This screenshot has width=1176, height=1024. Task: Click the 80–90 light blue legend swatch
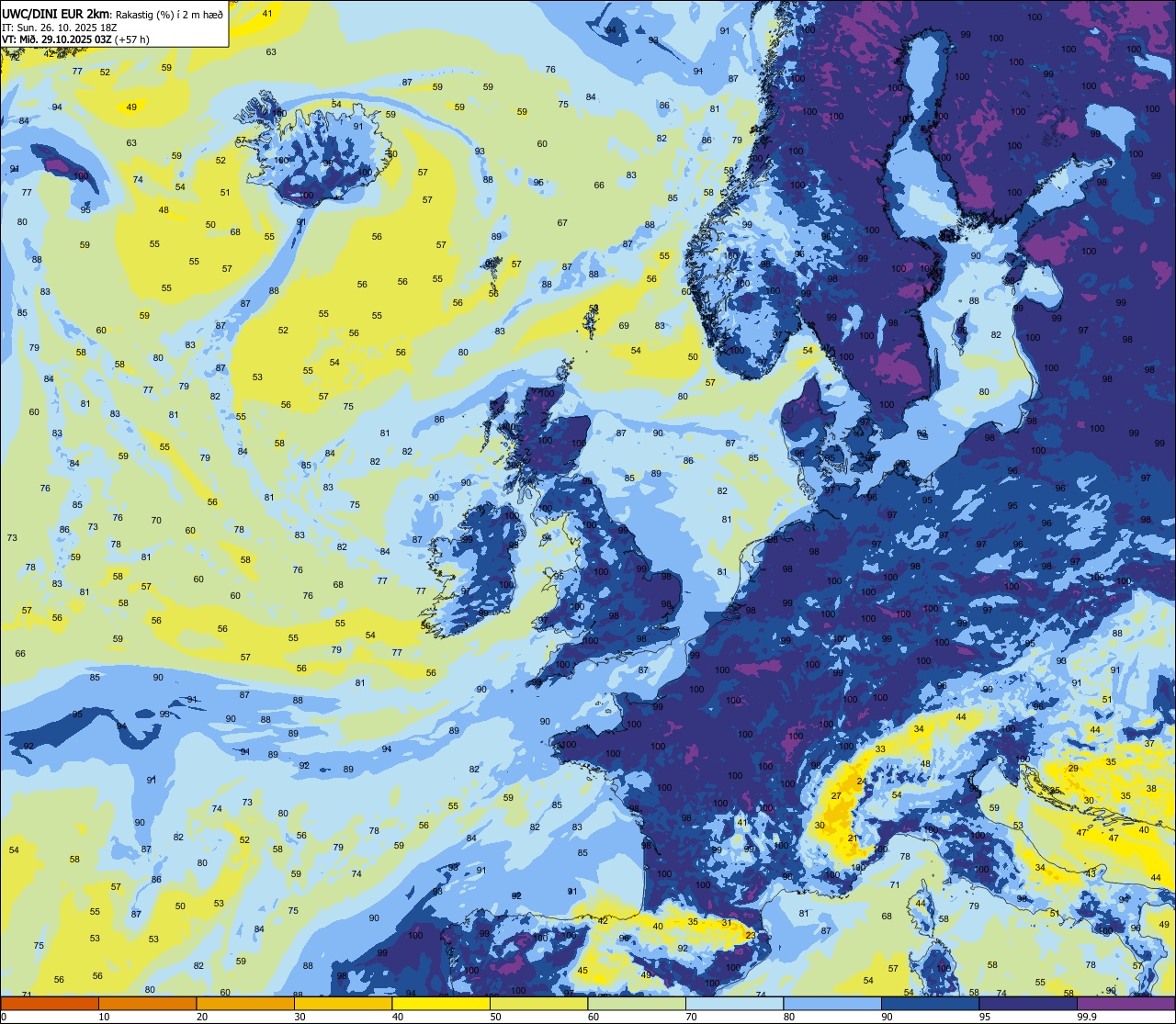[x=832, y=1004]
